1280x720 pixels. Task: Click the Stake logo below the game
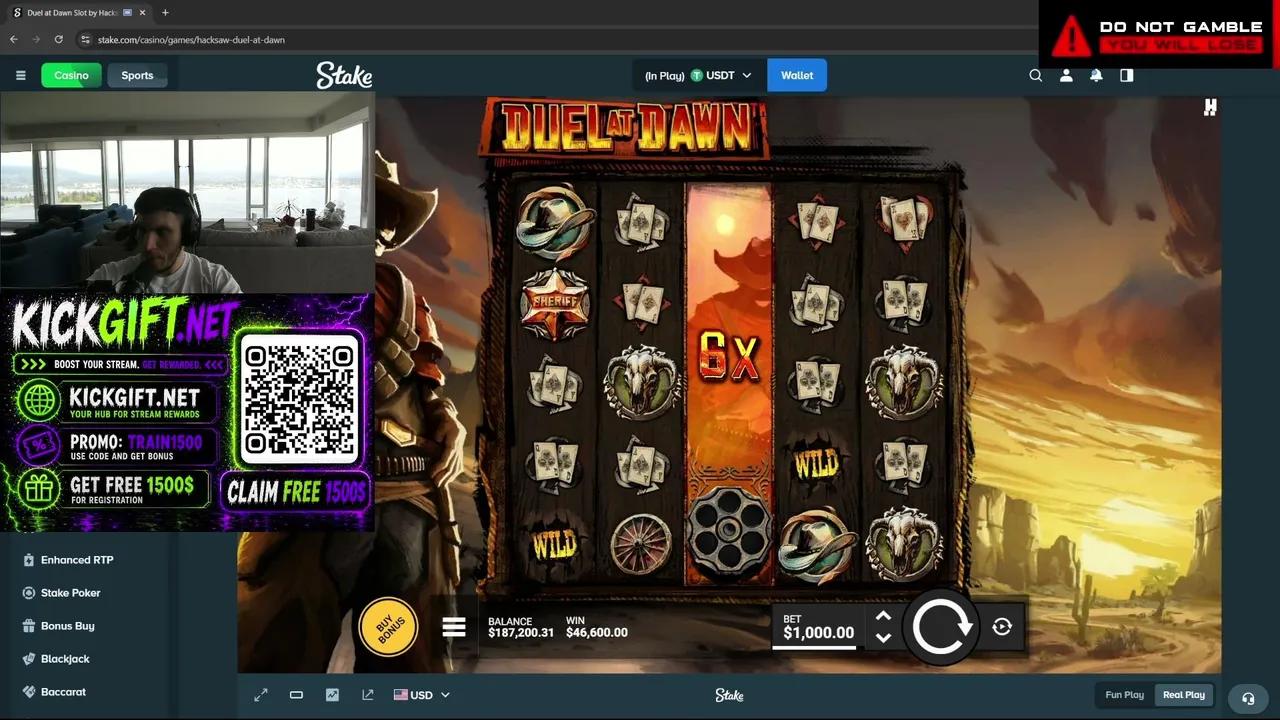(729, 695)
